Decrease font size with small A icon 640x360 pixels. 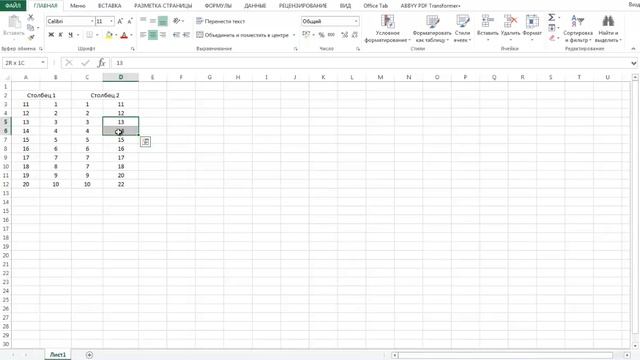pos(130,21)
